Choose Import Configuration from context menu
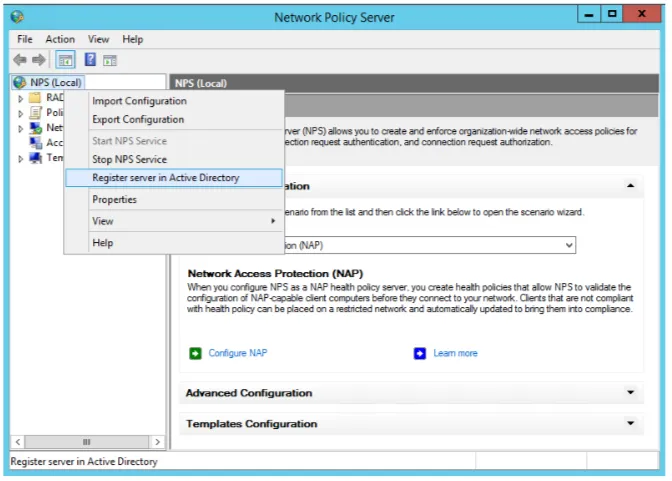The width and height of the screenshot is (672, 481). [x=174, y=101]
